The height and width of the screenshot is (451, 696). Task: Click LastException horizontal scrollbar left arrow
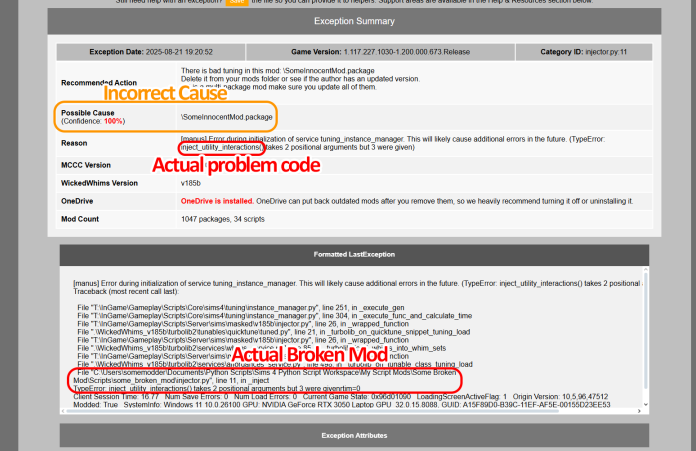63,411
